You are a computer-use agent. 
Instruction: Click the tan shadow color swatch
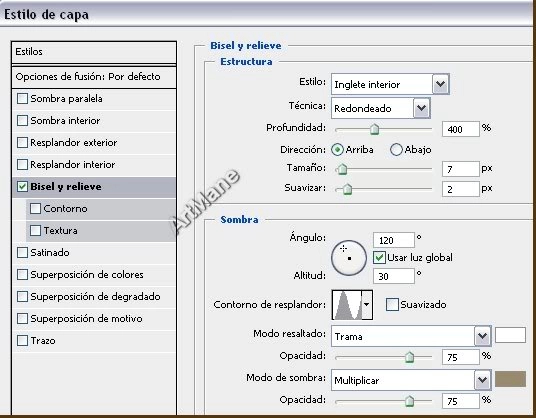(510, 379)
